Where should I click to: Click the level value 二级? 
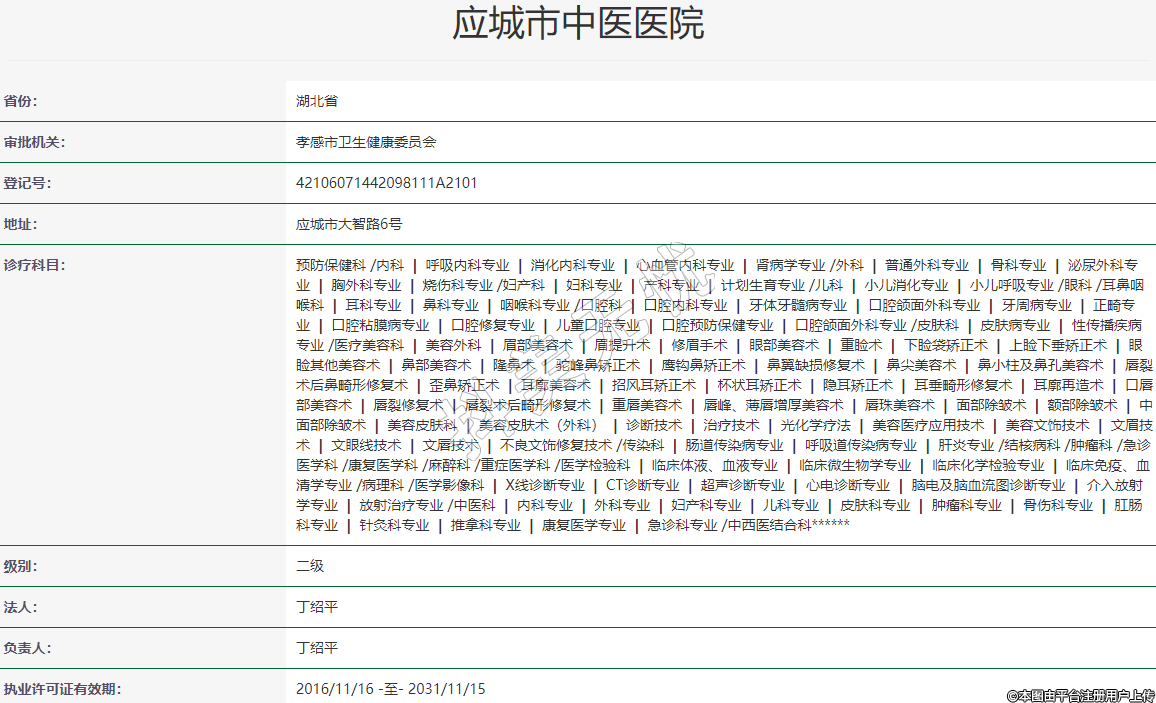310,566
